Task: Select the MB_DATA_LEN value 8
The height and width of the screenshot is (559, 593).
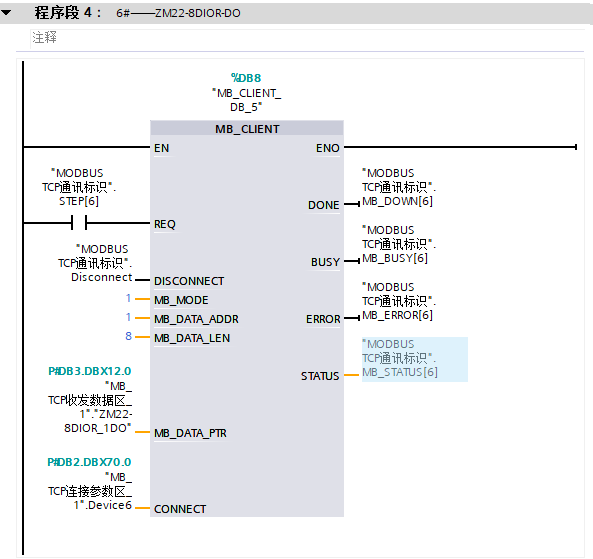Action: [x=129, y=336]
